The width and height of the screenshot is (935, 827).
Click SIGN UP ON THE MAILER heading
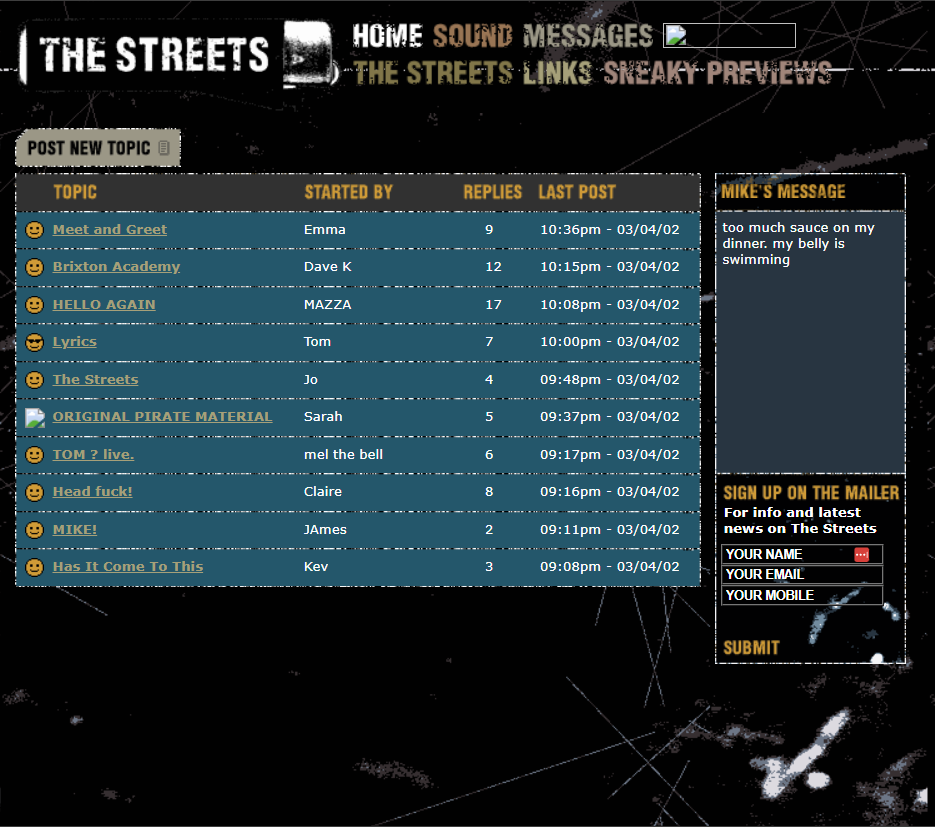(811, 493)
